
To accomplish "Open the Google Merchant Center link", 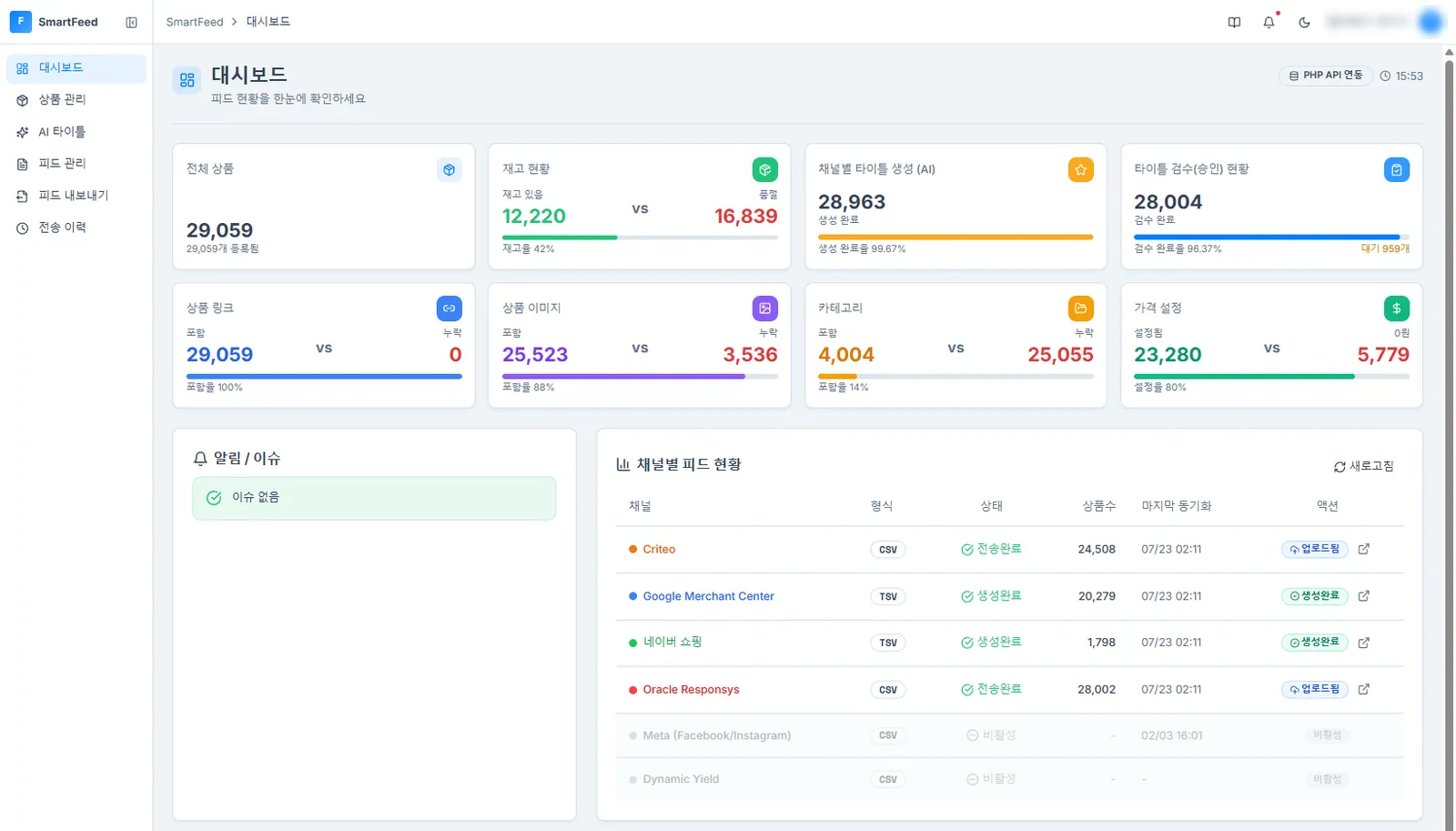I will pos(708,596).
